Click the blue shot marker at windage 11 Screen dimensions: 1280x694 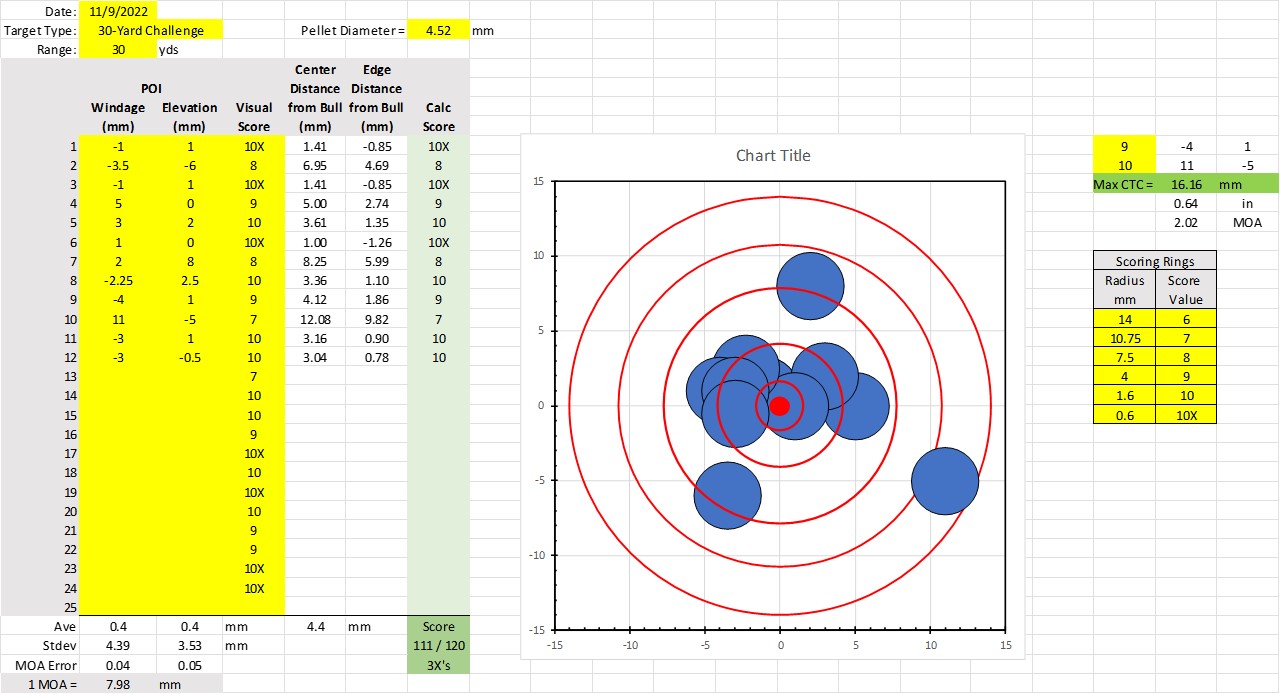click(945, 481)
